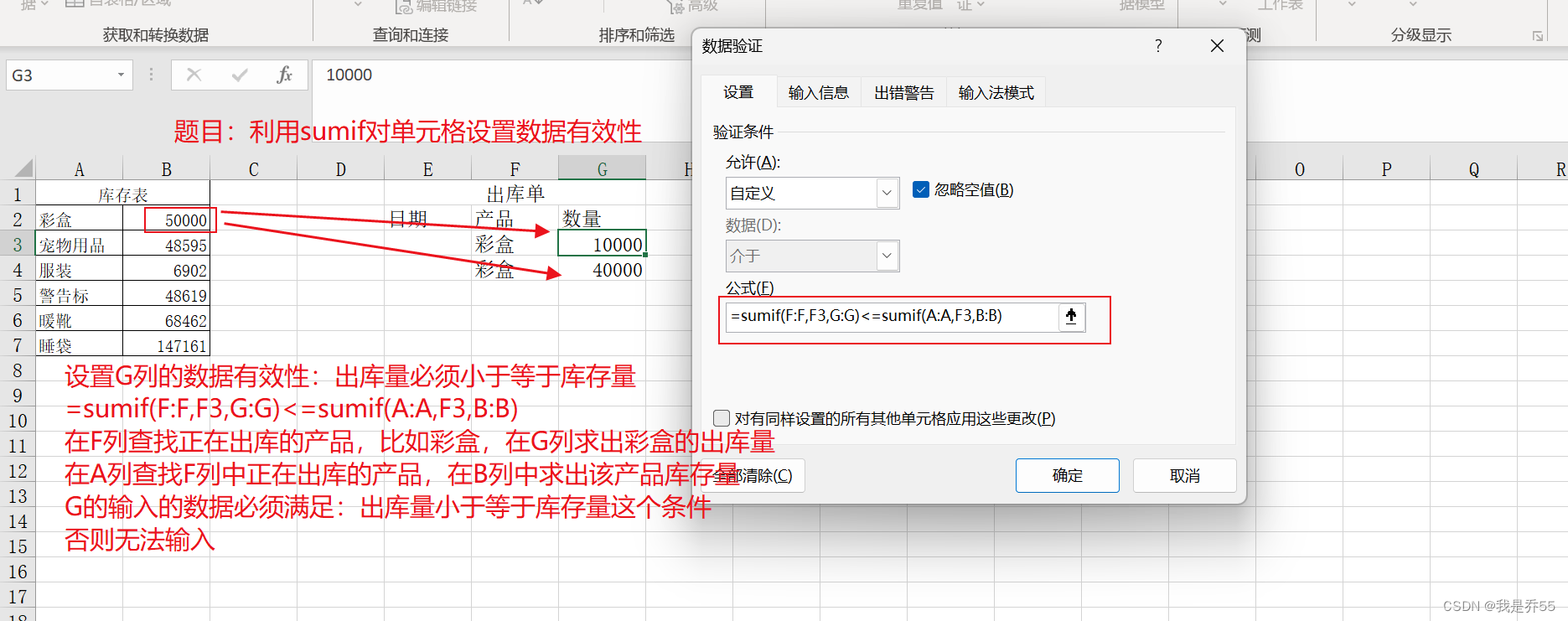Select row 5 header
Image resolution: width=1568 pixels, height=621 pixels.
click(18, 295)
